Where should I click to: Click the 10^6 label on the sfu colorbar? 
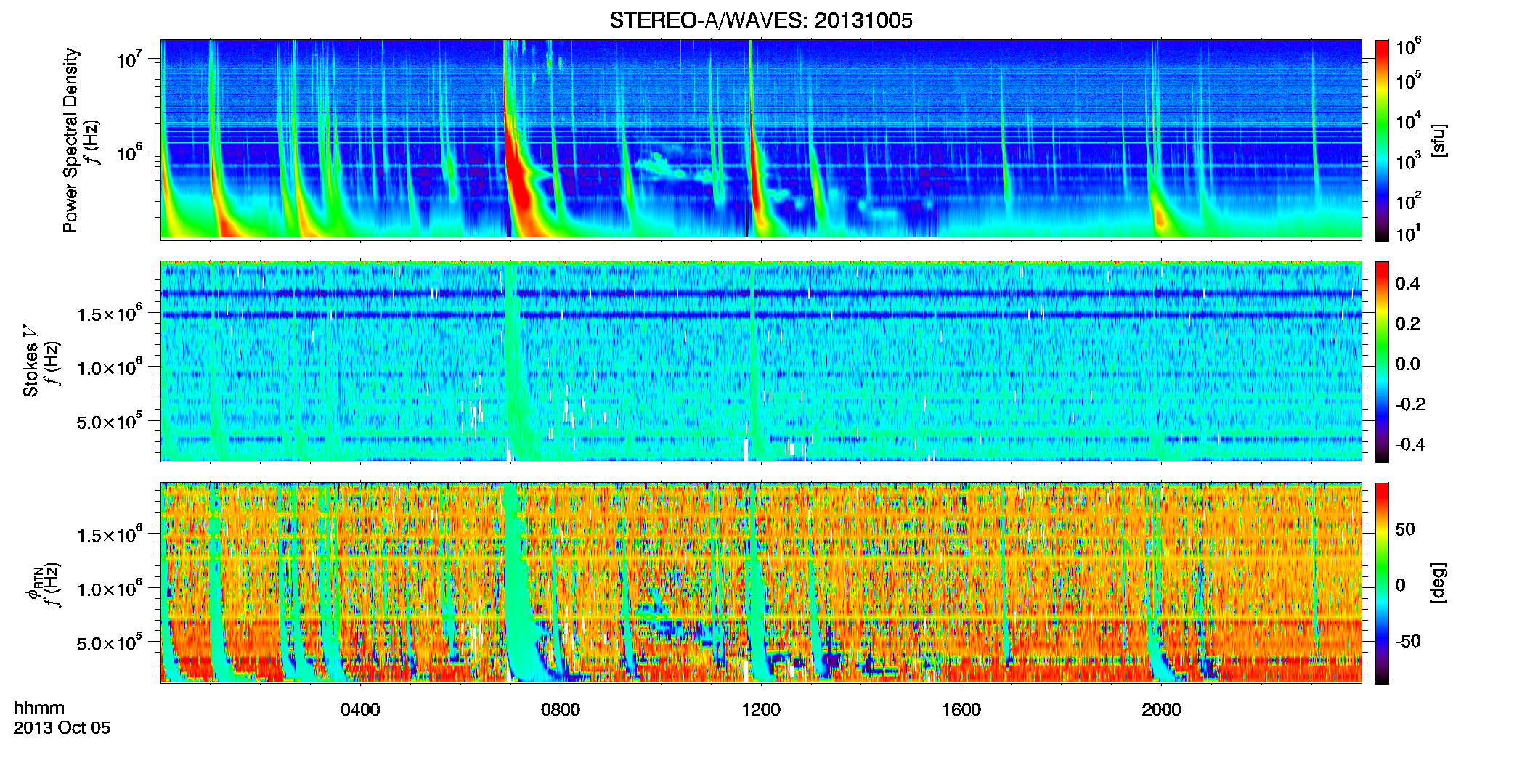point(1409,46)
